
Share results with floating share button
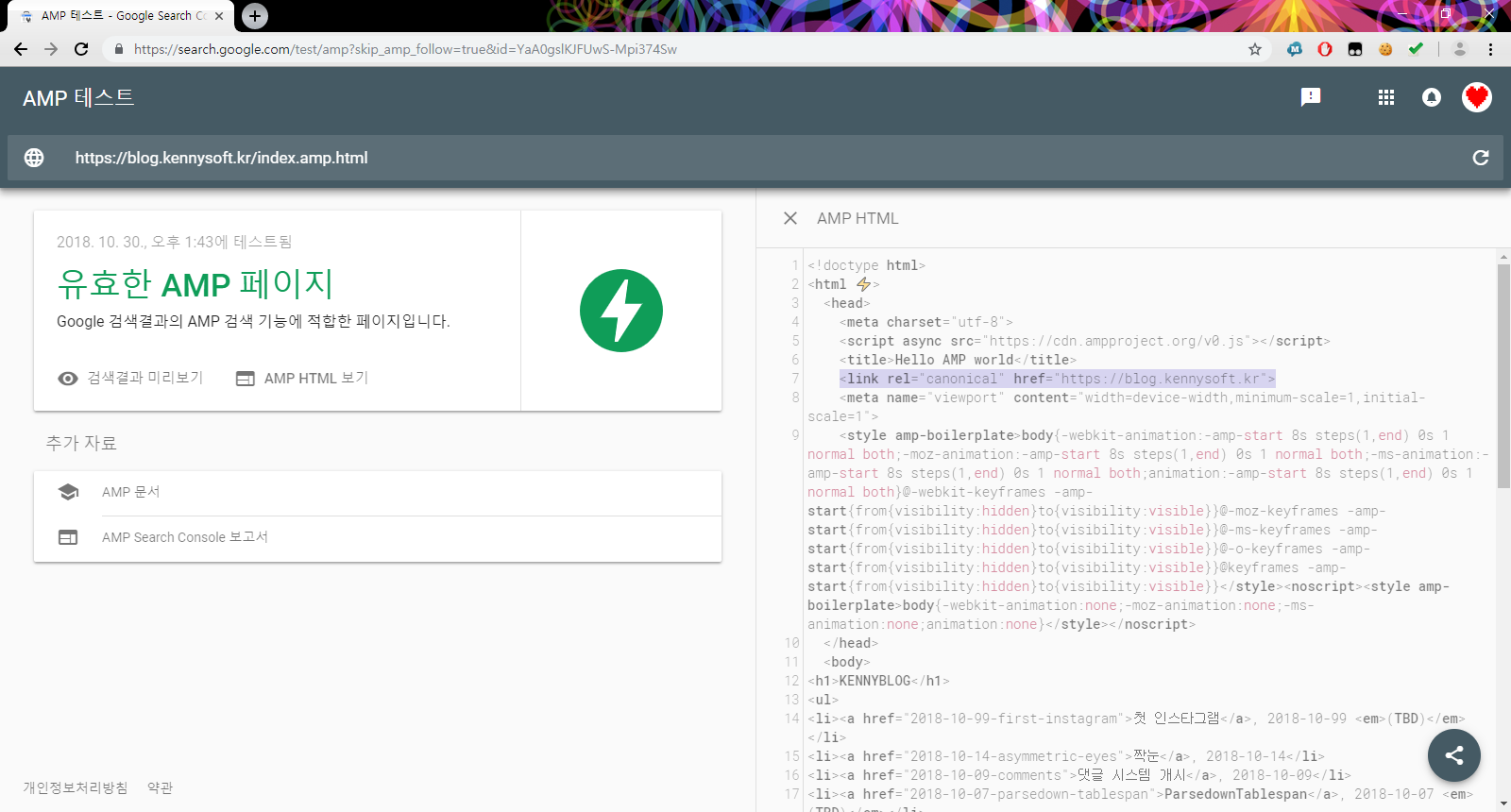1454,755
